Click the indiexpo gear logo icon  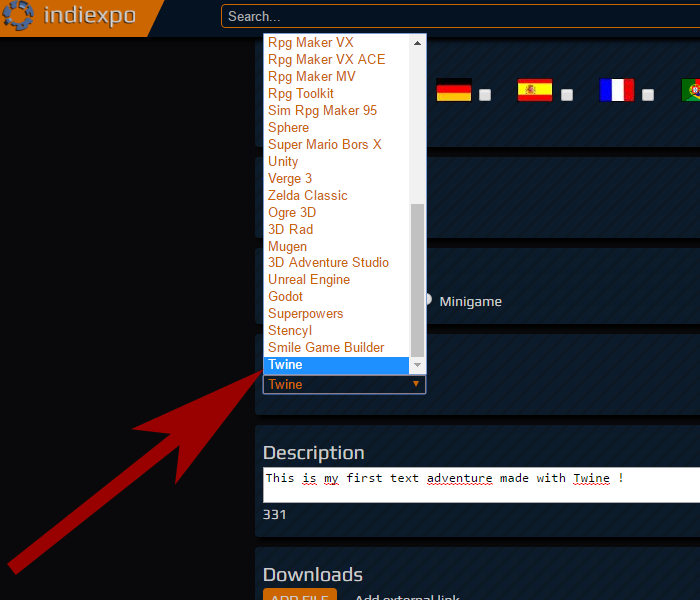tap(18, 15)
